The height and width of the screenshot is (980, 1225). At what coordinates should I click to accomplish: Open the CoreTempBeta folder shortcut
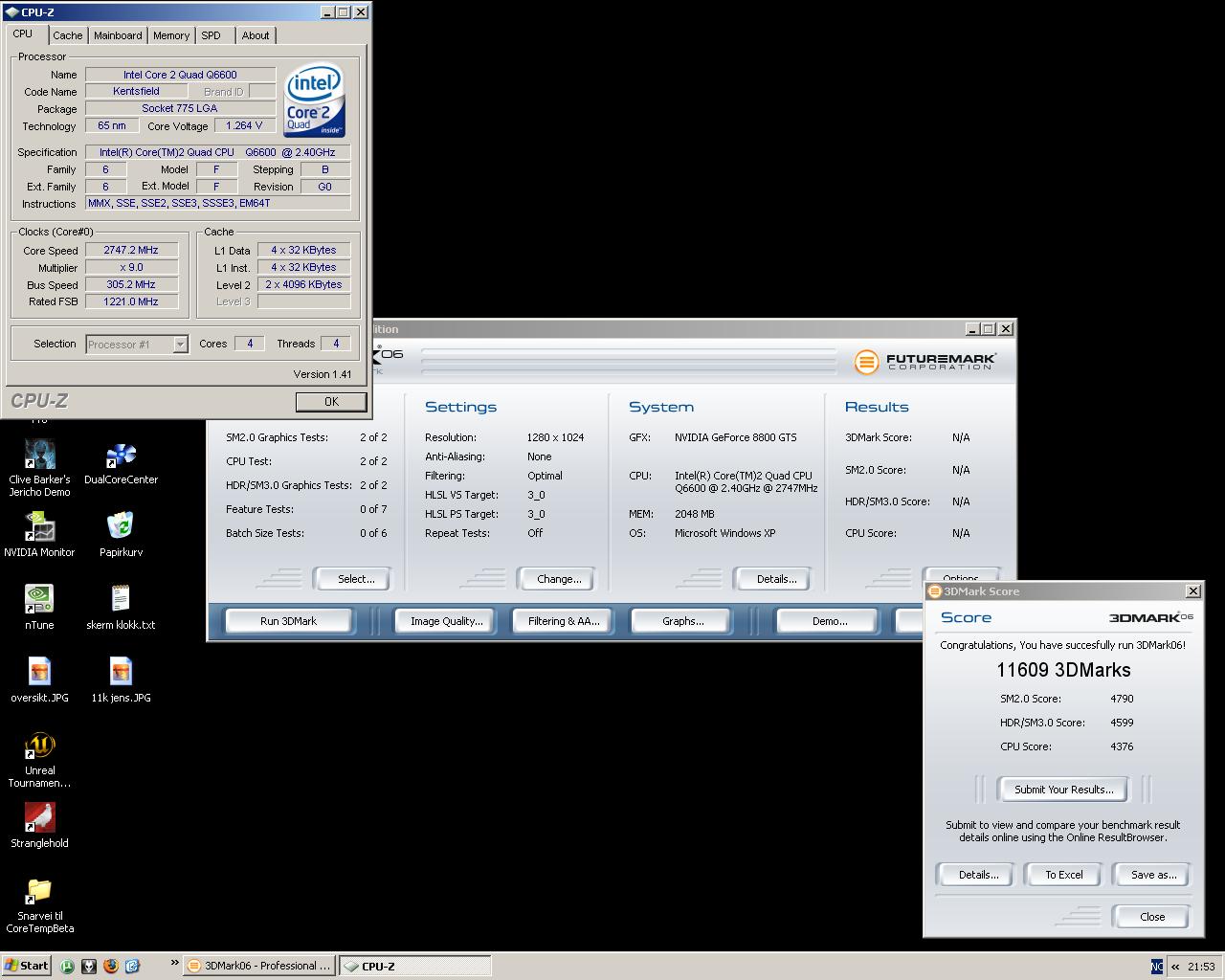coord(39,892)
